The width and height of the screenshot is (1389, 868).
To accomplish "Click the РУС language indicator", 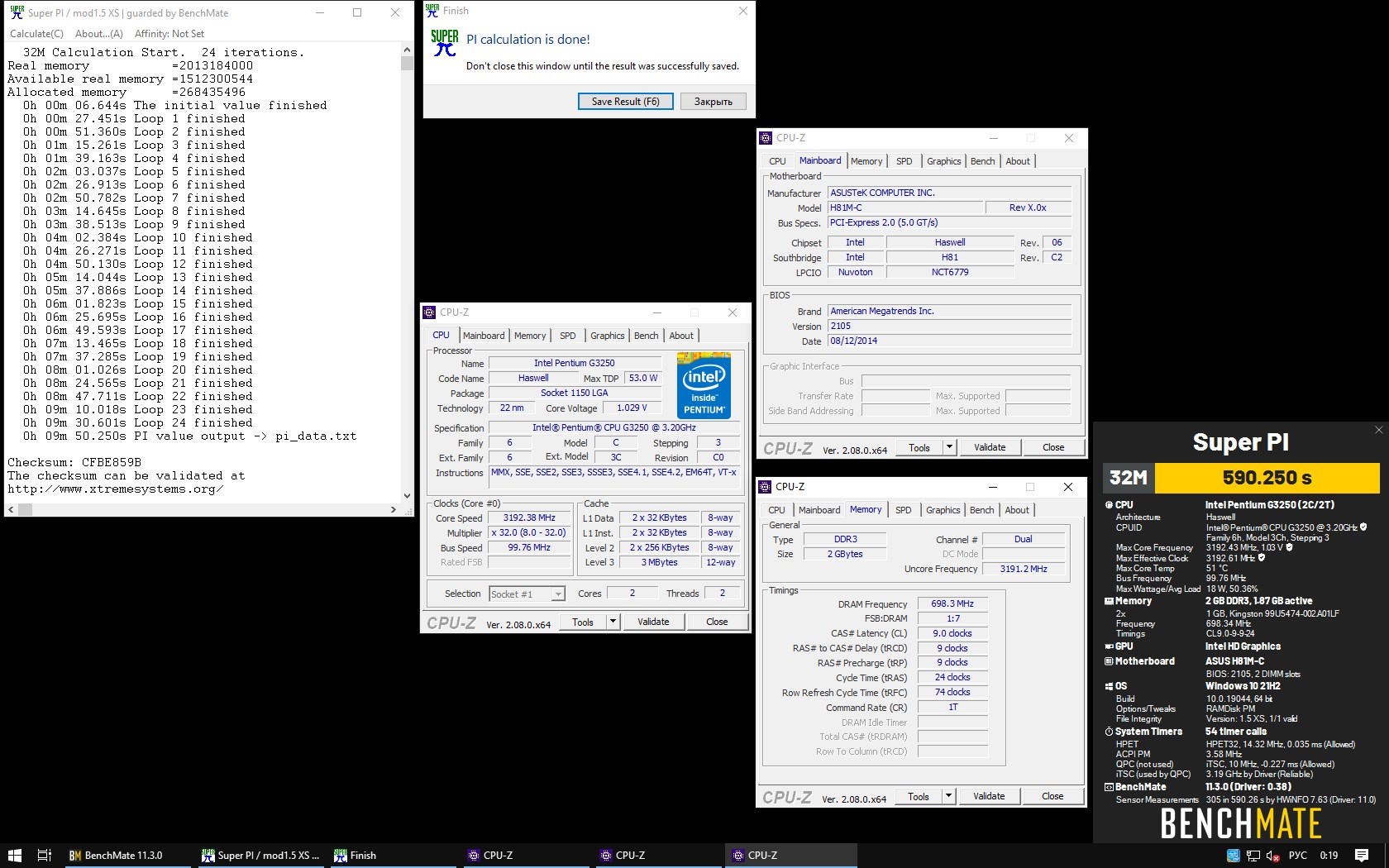I will pyautogui.click(x=1298, y=856).
